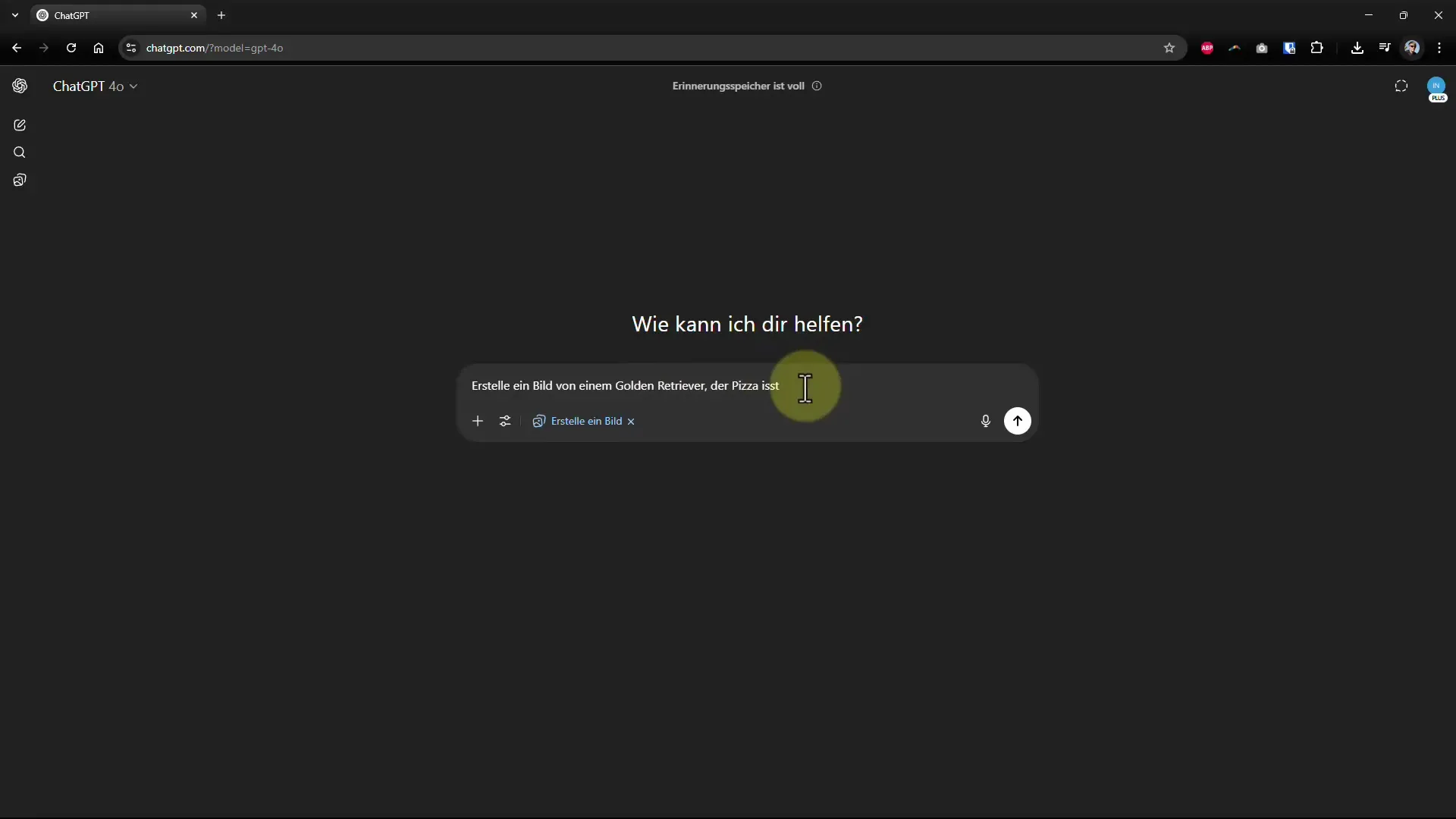The height and width of the screenshot is (819, 1456).
Task: Close the ChatGPT browser tab
Action: [194, 15]
